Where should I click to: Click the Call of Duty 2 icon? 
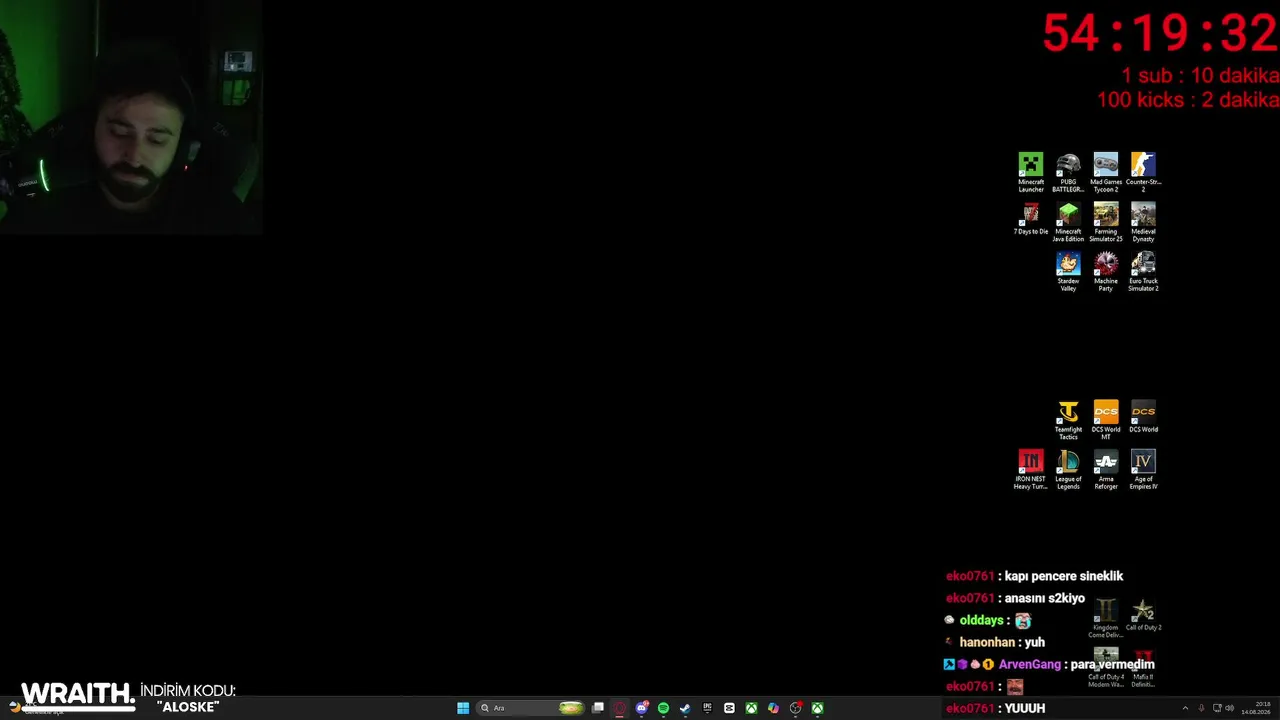tap(1143, 615)
